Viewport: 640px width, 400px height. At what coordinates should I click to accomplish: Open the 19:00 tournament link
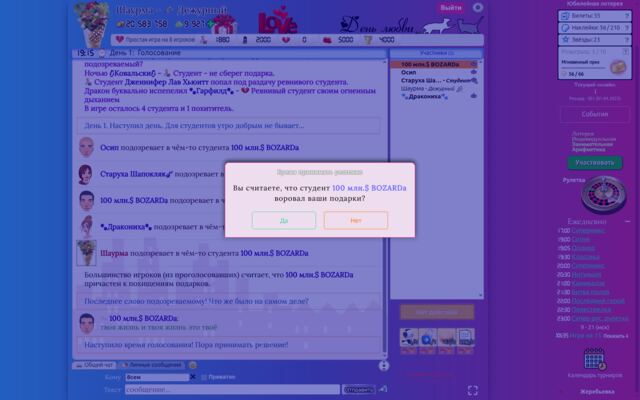pyautogui.click(x=580, y=239)
